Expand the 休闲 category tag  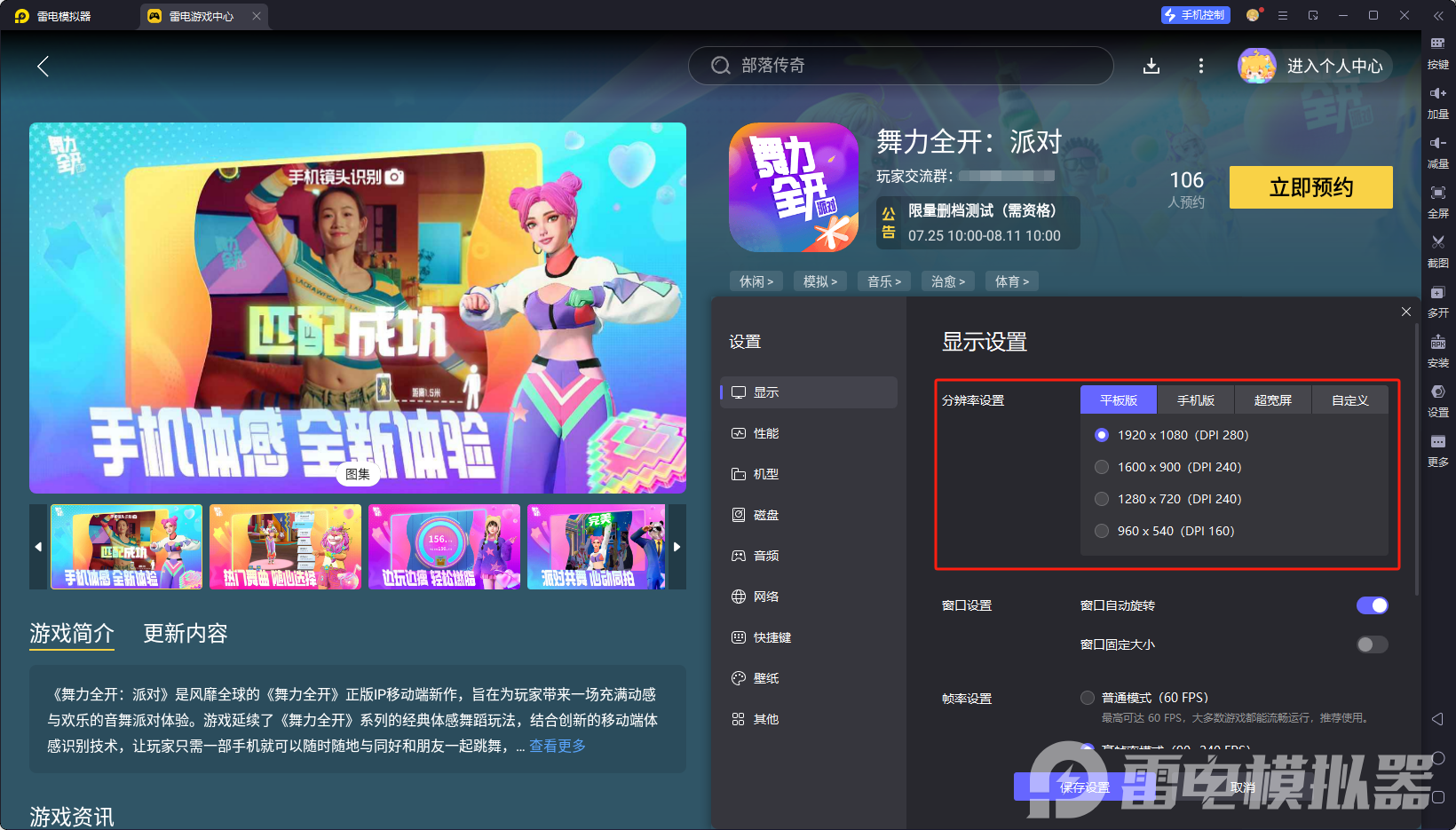pos(756,281)
